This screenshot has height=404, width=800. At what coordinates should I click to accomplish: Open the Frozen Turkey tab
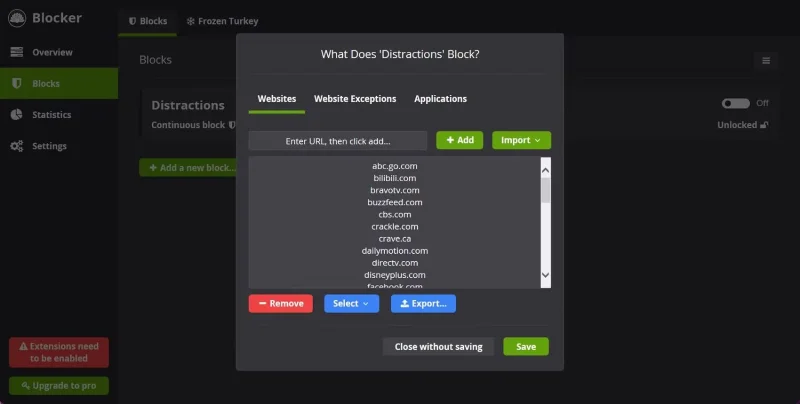[222, 21]
